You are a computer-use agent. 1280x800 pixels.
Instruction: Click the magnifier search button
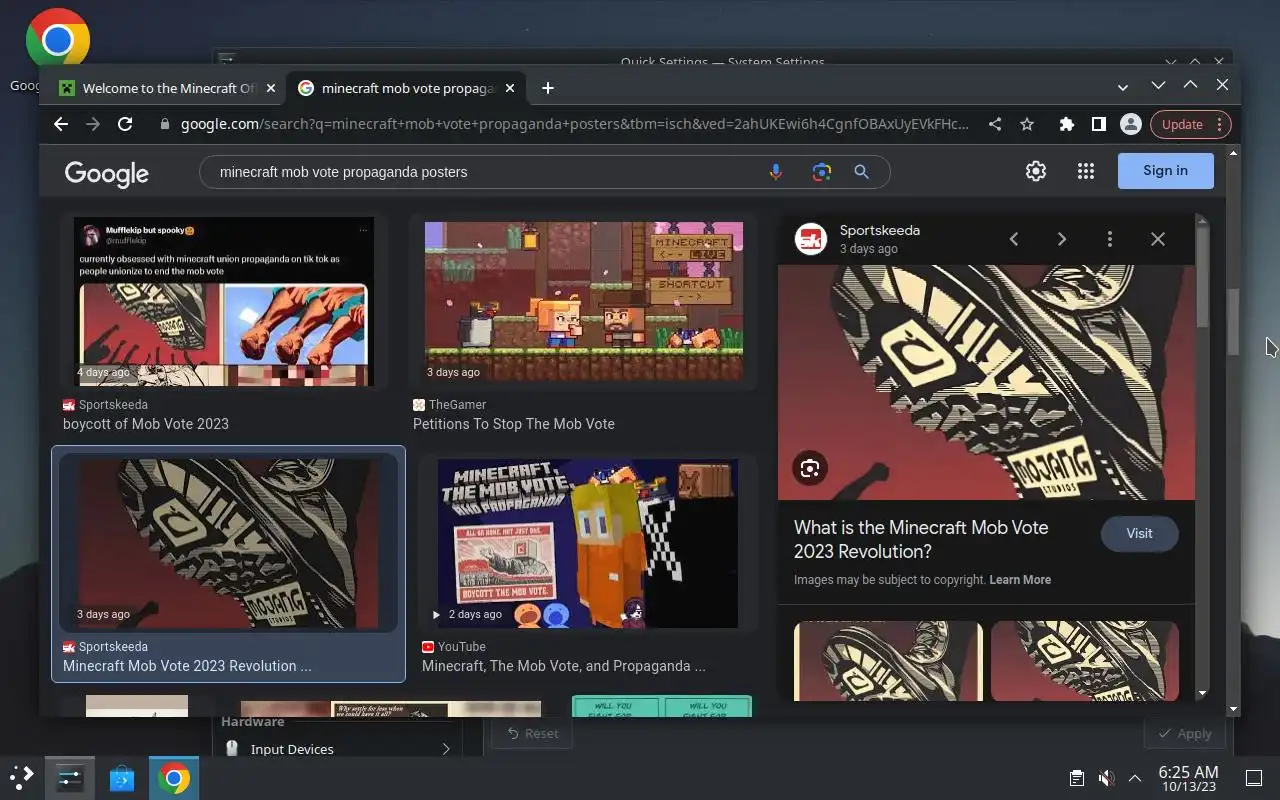[x=861, y=172]
